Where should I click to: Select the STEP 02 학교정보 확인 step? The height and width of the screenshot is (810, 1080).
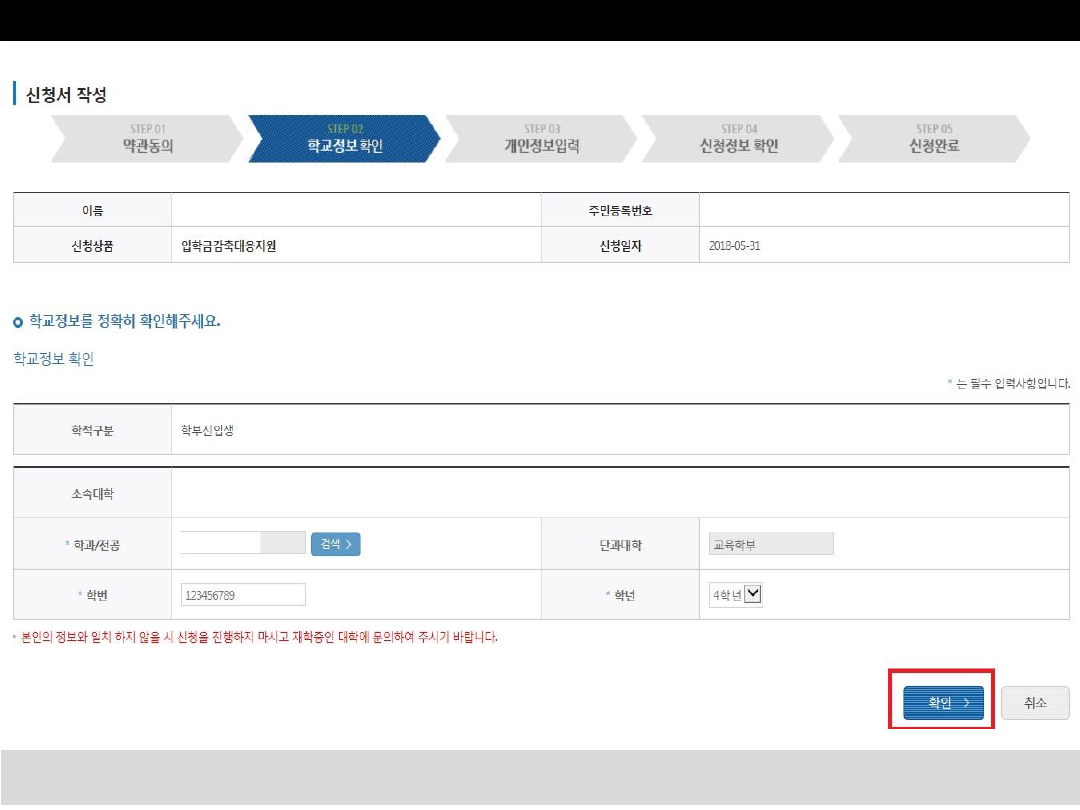[x=344, y=139]
